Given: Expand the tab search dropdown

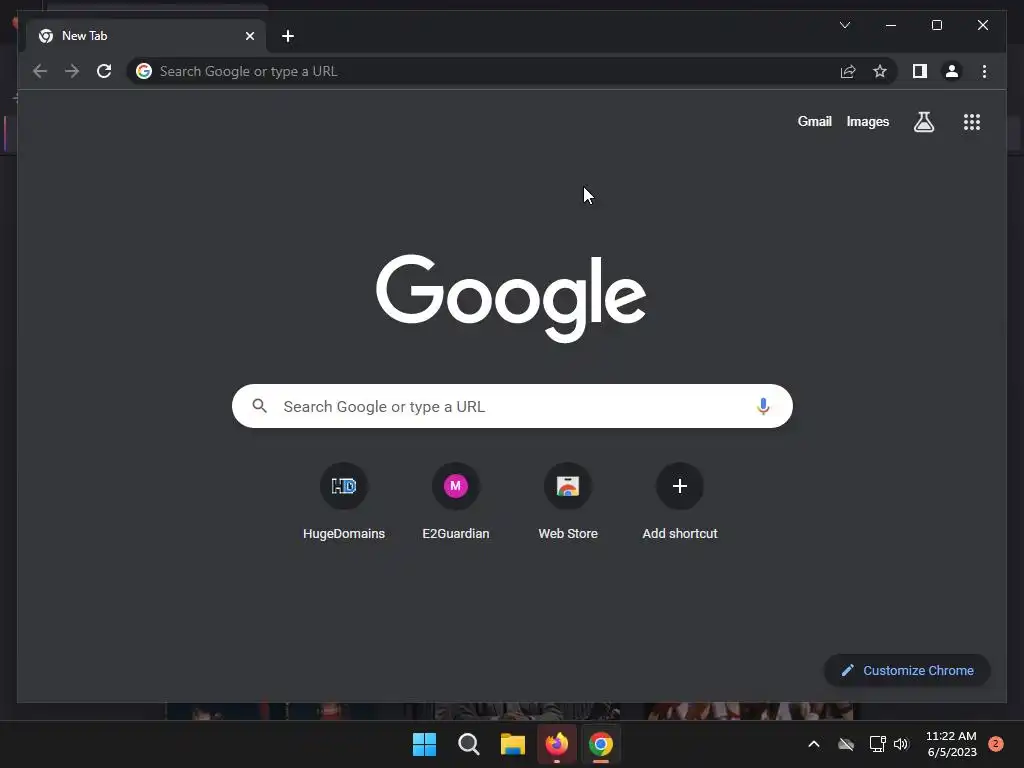Looking at the screenshot, I should pos(844,25).
